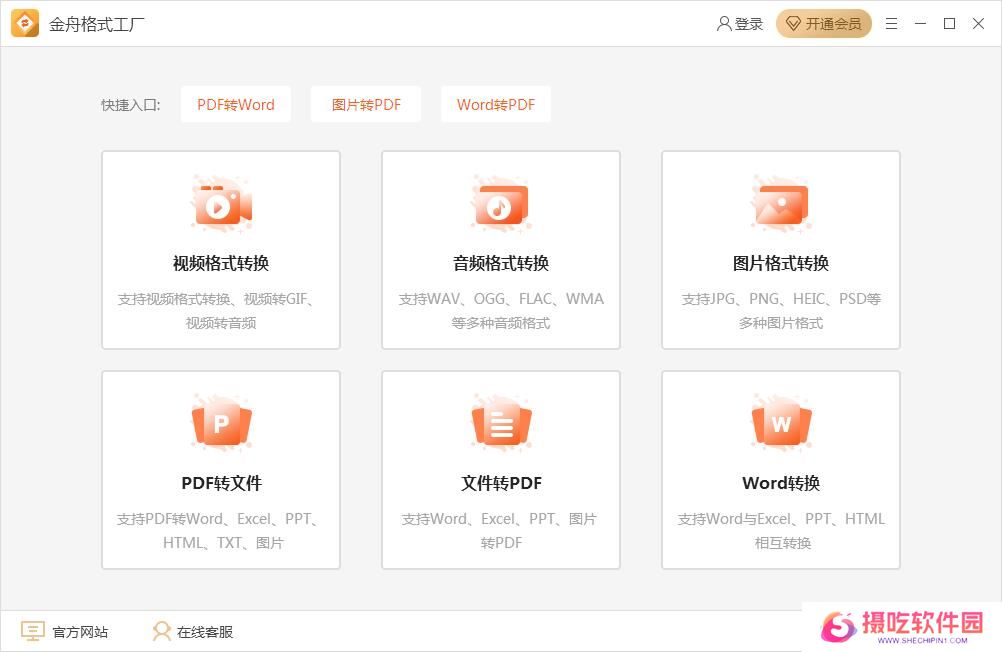Click description 支持PDF转Word、Excel、PPT
This screenshot has height=652, width=1002.
pyautogui.click(x=217, y=519)
